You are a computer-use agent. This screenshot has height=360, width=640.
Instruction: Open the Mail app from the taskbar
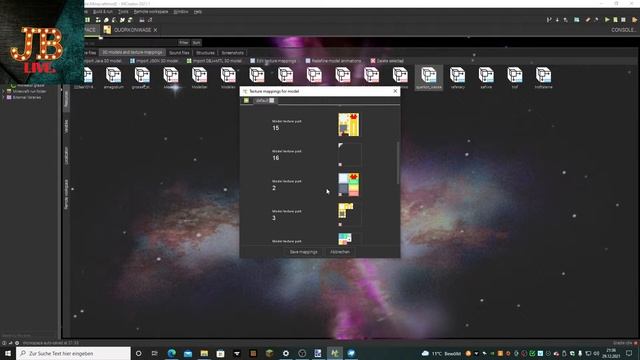(188, 353)
